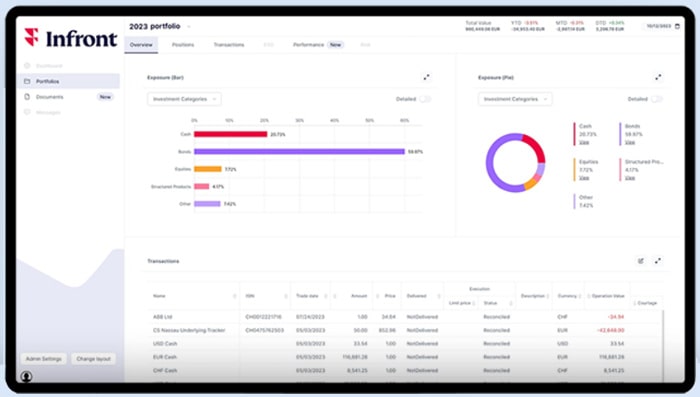Select Portfolios in the sidebar
This screenshot has height=397, width=700.
[68, 81]
